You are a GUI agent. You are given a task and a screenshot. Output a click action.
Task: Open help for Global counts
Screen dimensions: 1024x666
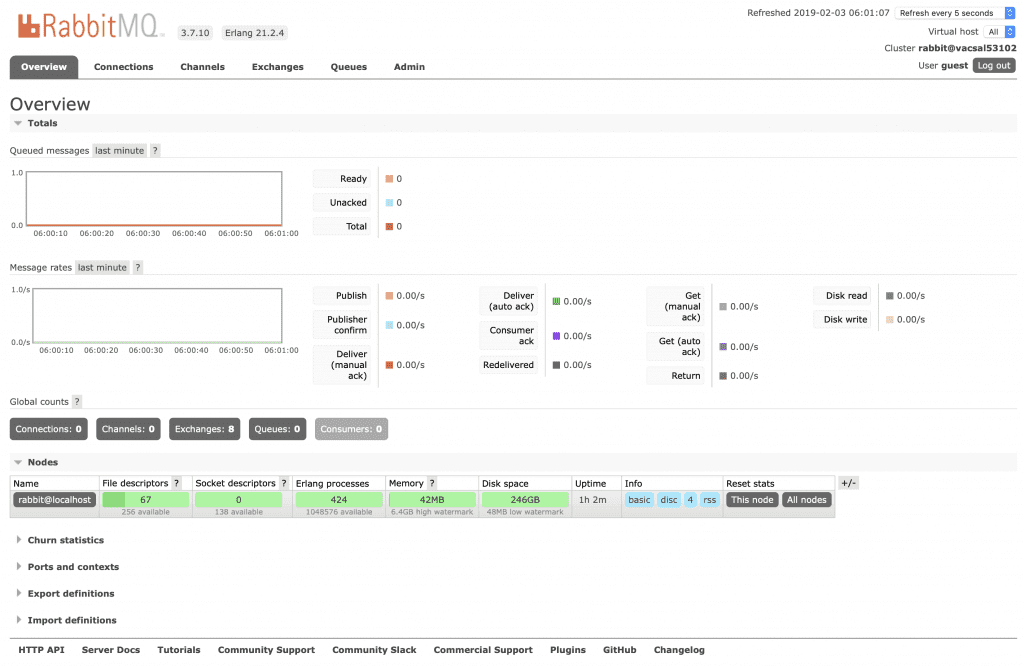coord(76,402)
